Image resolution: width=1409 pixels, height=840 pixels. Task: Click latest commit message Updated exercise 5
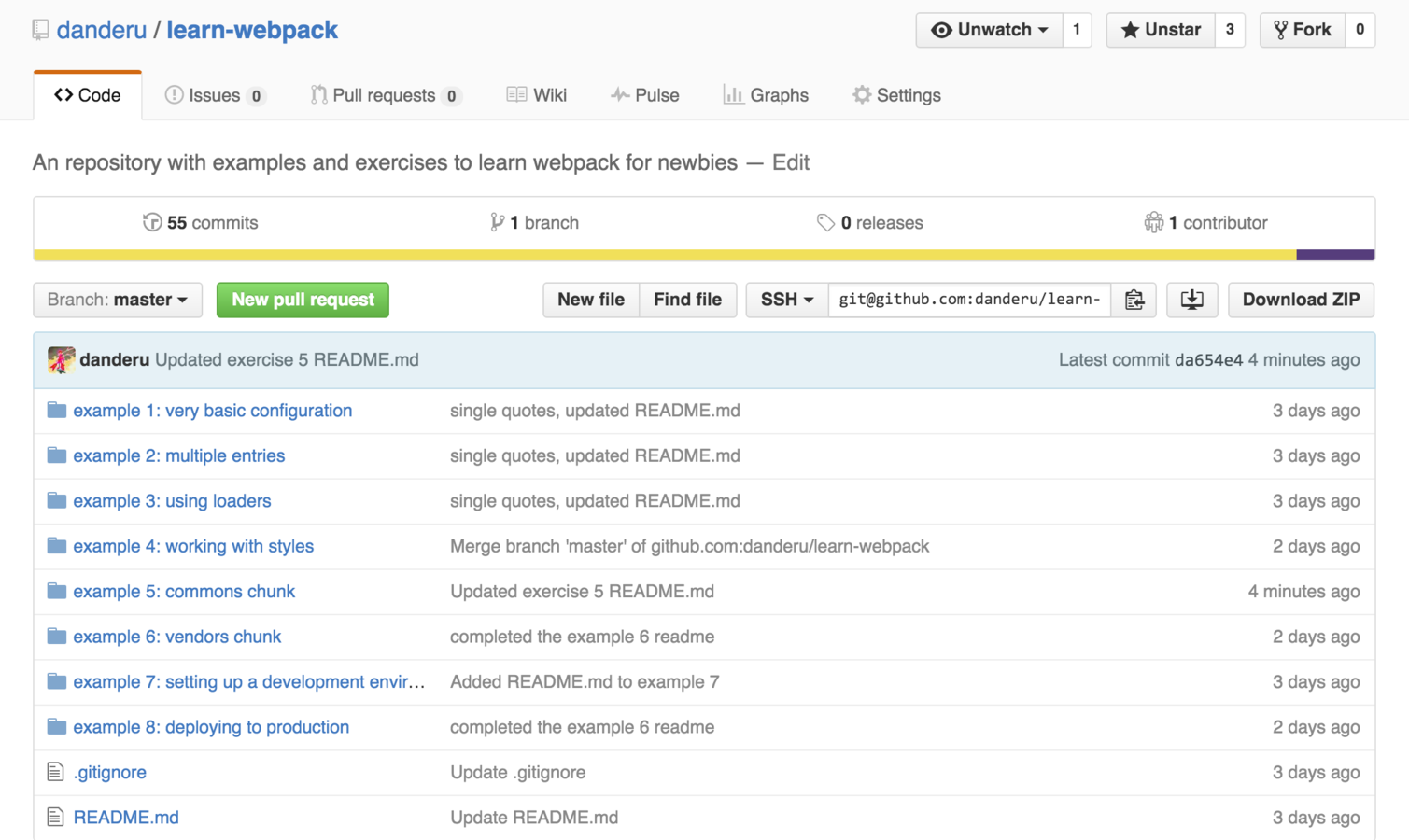tap(287, 360)
